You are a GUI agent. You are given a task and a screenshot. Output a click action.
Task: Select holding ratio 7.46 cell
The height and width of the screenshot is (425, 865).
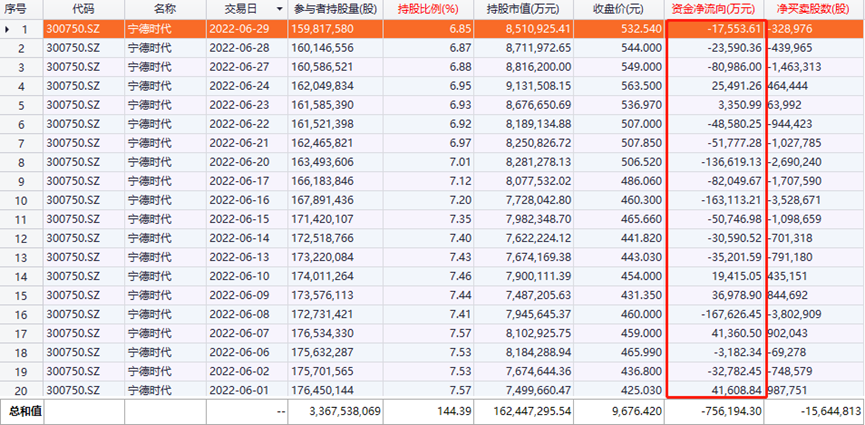point(461,277)
